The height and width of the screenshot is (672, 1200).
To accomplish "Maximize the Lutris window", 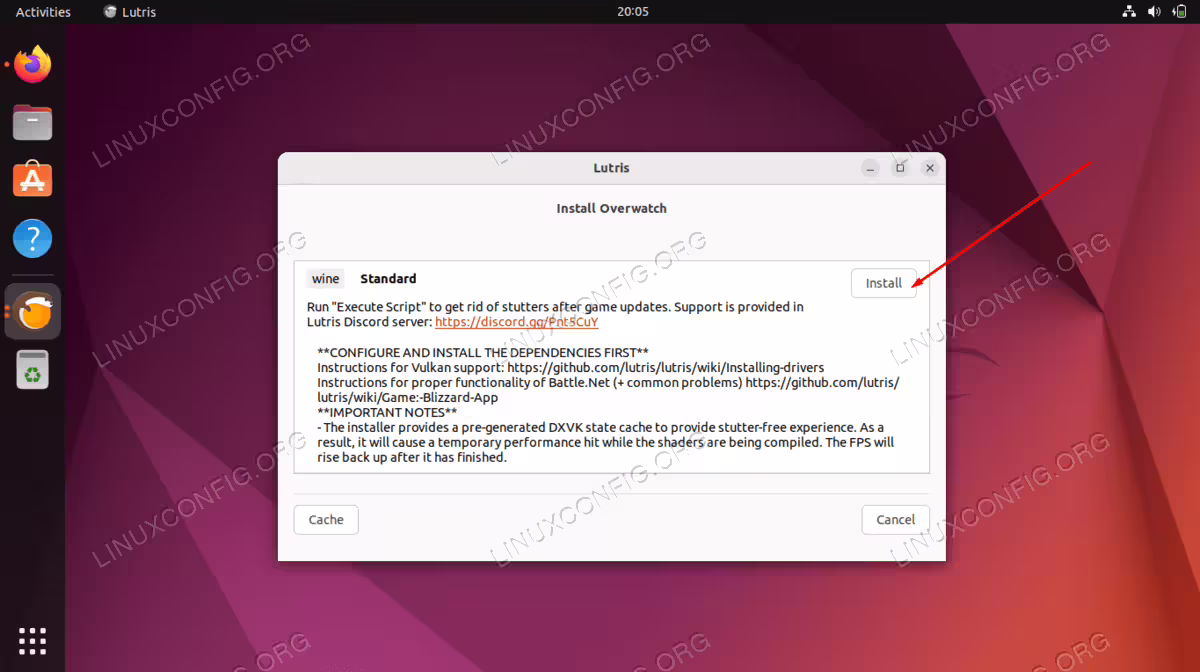I will [900, 168].
